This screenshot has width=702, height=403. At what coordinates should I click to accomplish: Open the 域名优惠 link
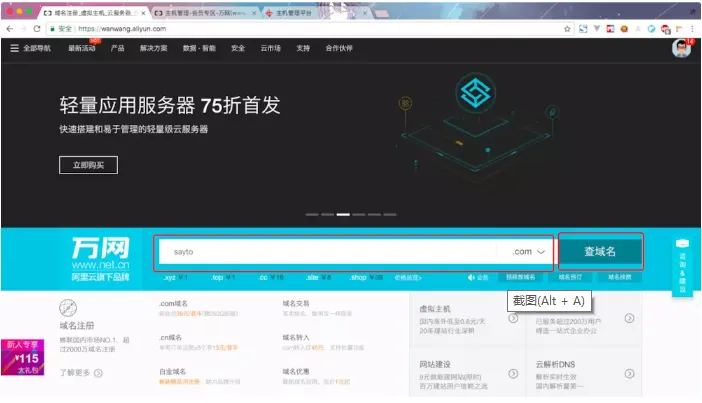click(296, 372)
